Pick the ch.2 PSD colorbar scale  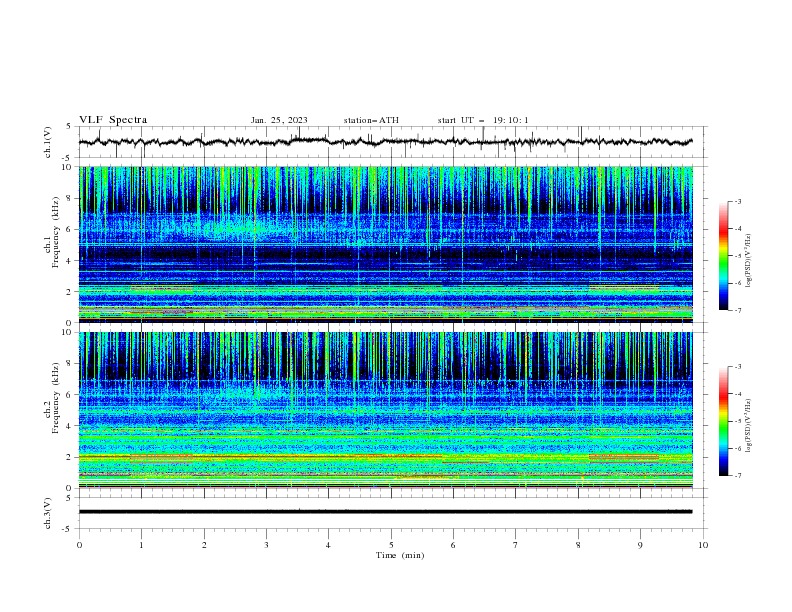click(723, 421)
